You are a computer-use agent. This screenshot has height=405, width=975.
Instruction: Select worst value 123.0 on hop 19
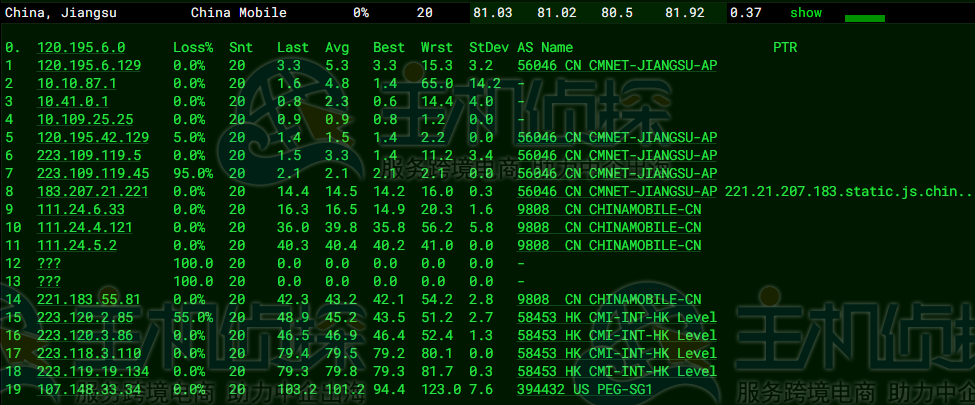441,390
